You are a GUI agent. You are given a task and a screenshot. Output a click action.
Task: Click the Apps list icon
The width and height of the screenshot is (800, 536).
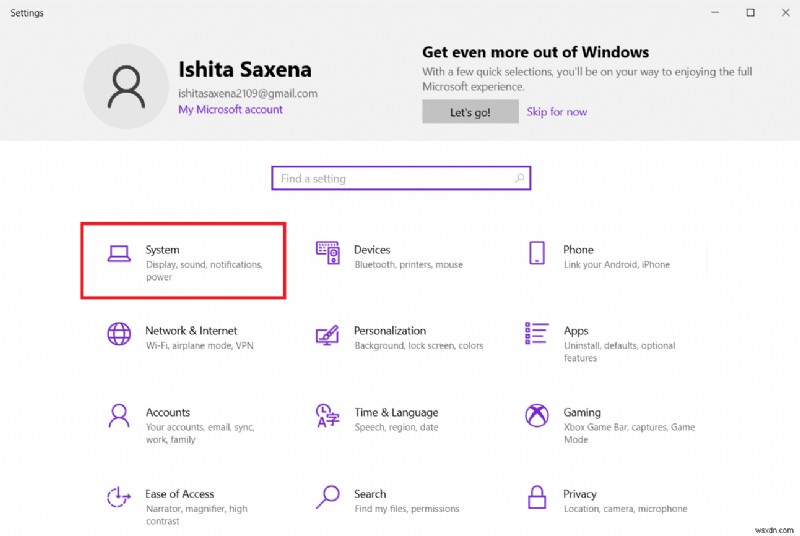tap(537, 334)
